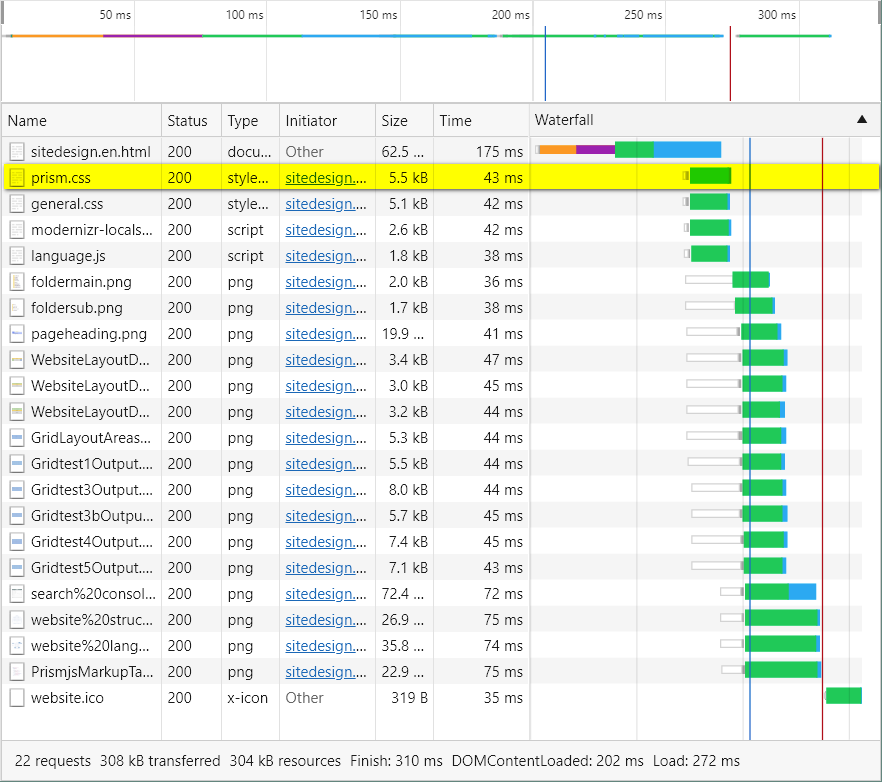
Task: Click '308 kB transferred' summary text
Action: (x=160, y=761)
